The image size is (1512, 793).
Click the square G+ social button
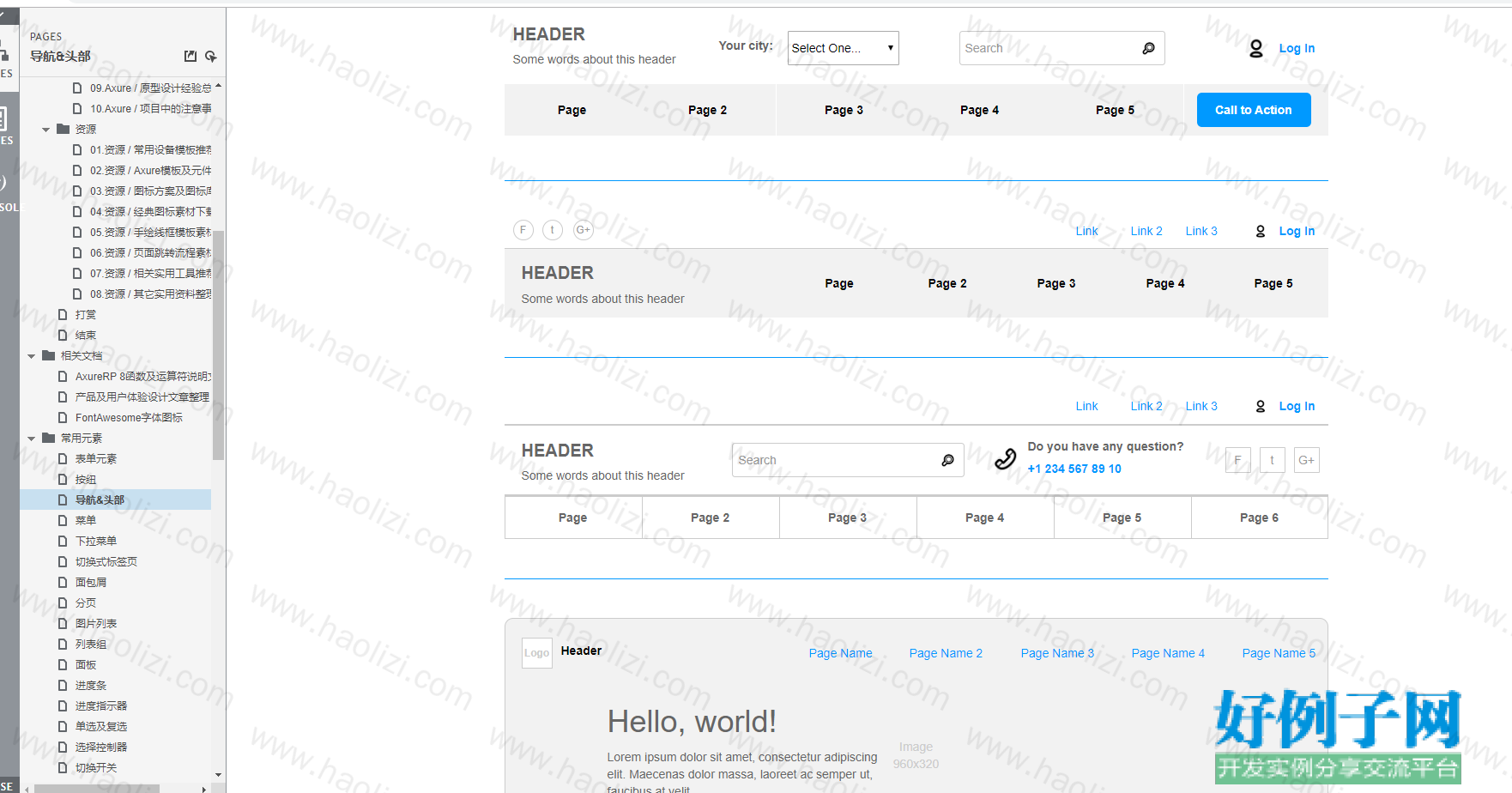(1307, 460)
